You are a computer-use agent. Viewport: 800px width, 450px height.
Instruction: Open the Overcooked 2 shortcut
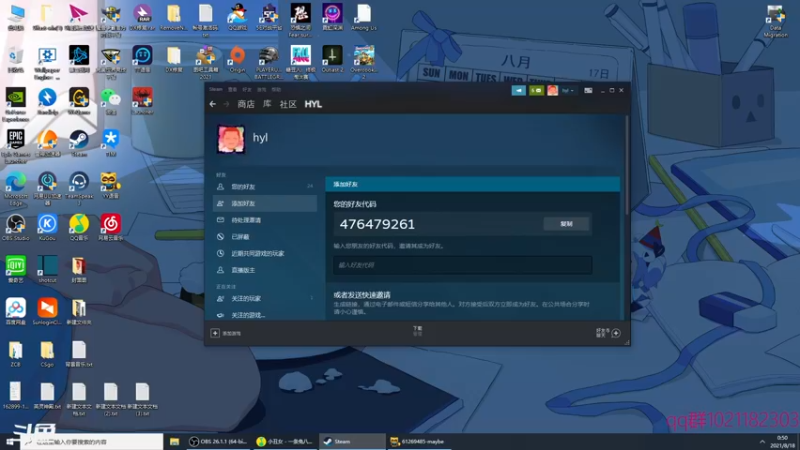coord(364,62)
